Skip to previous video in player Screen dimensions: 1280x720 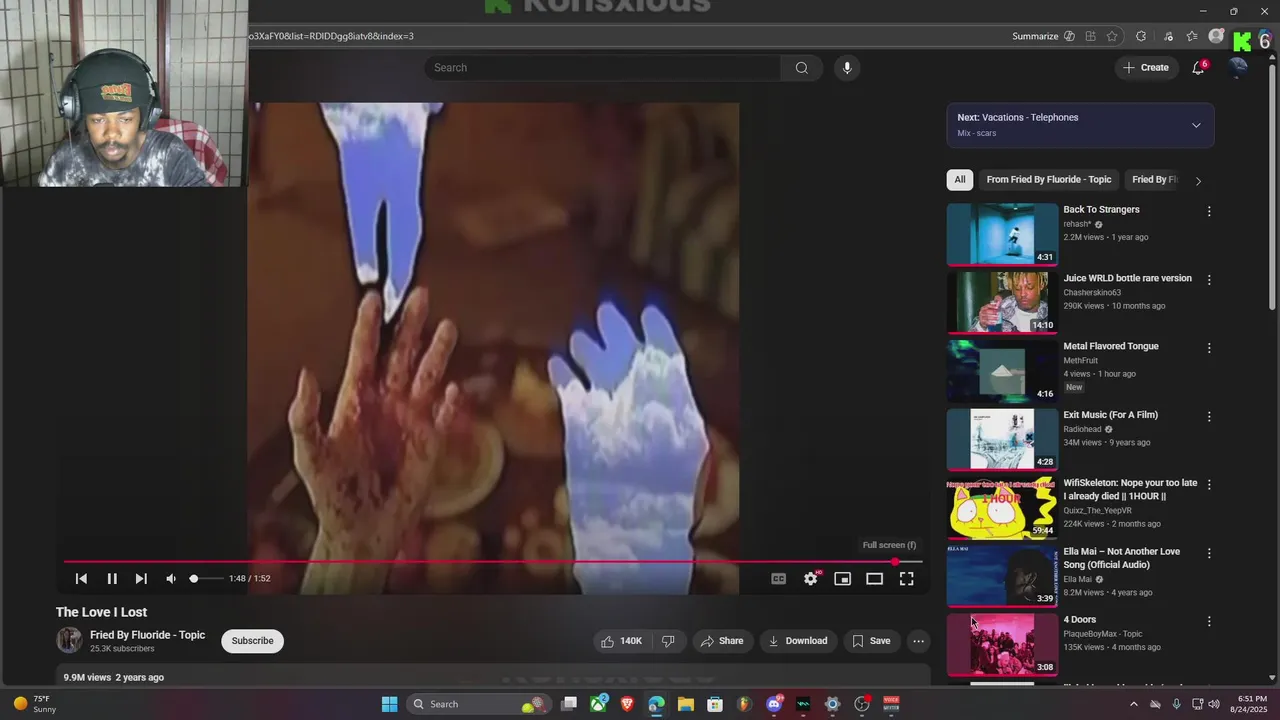[x=81, y=578]
